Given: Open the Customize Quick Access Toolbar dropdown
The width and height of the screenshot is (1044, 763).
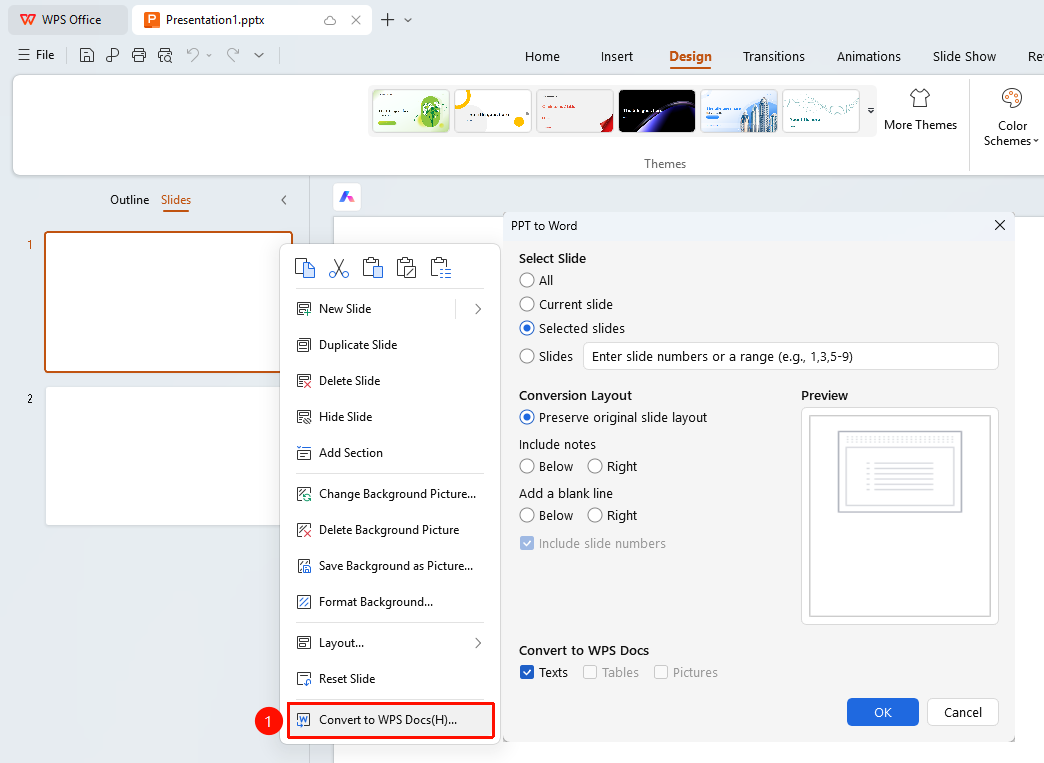Looking at the screenshot, I should click(259, 55).
